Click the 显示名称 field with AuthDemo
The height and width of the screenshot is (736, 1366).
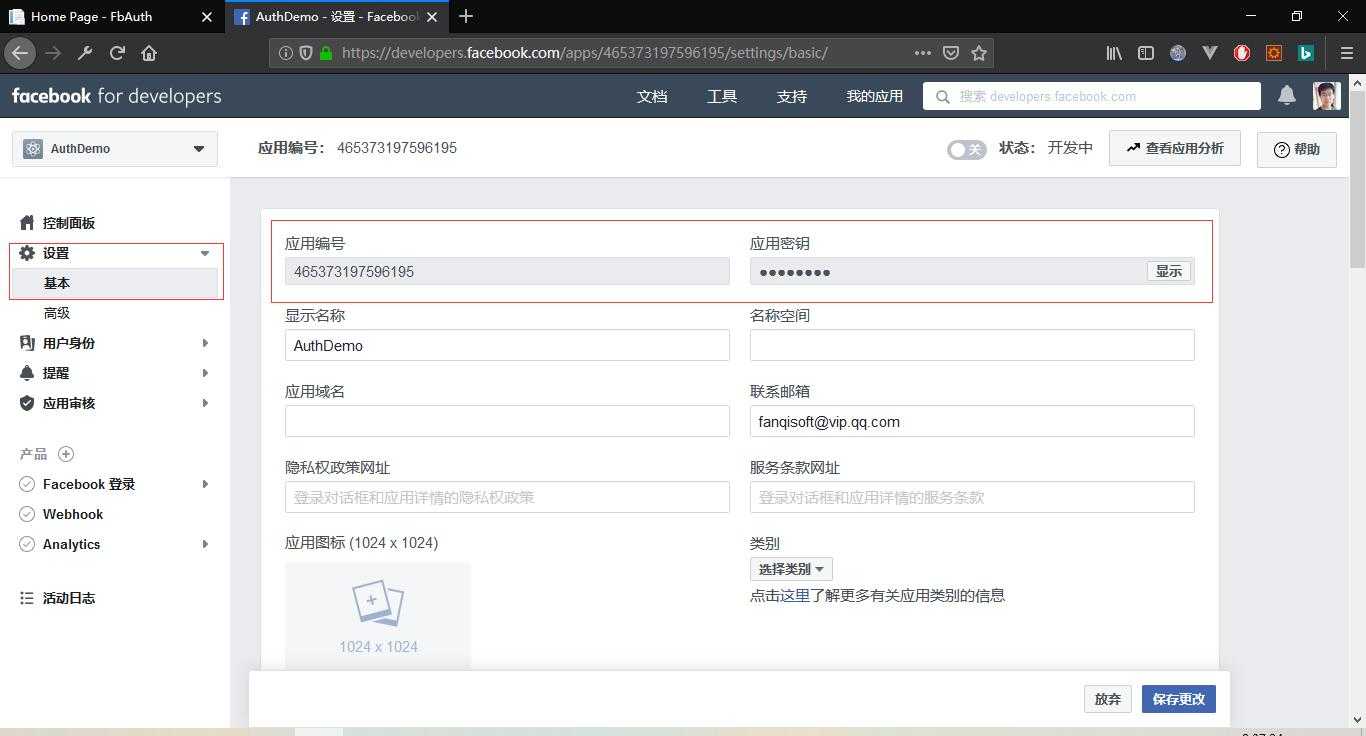click(507, 345)
